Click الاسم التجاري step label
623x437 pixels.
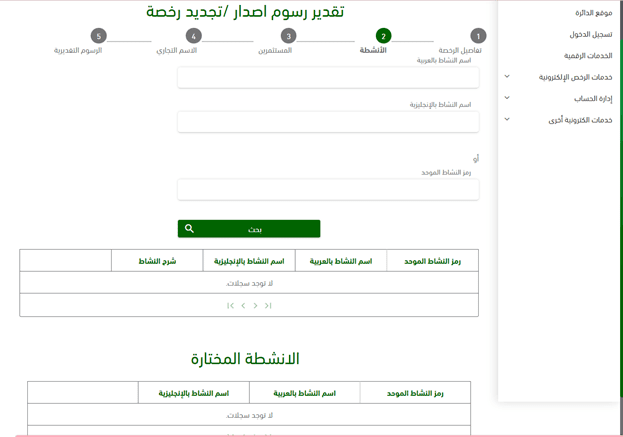(x=177, y=50)
